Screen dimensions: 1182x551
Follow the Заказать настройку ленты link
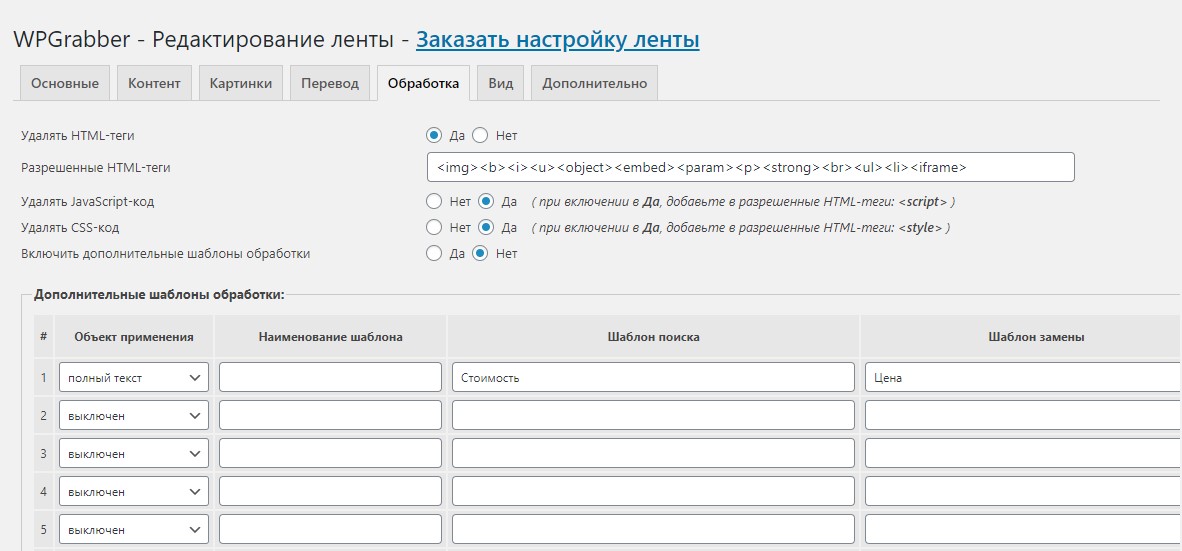tap(558, 39)
